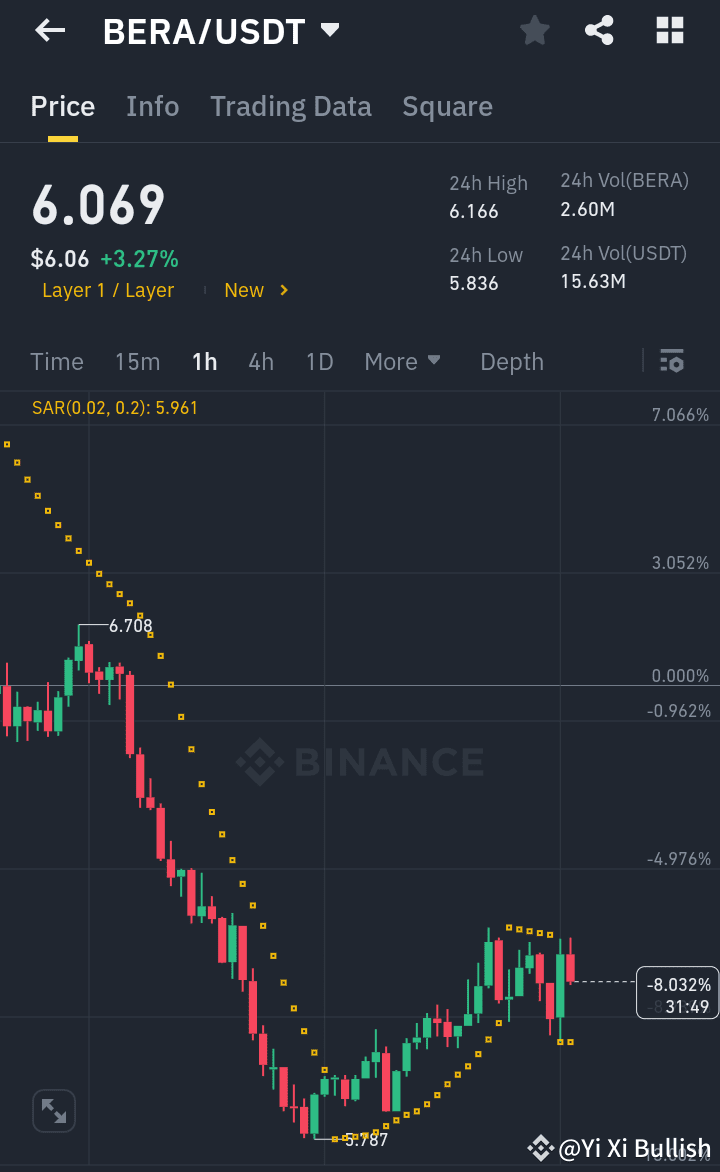Switch chart to 15m timeframe
Screen dimensions: 720x1172
pos(137,361)
